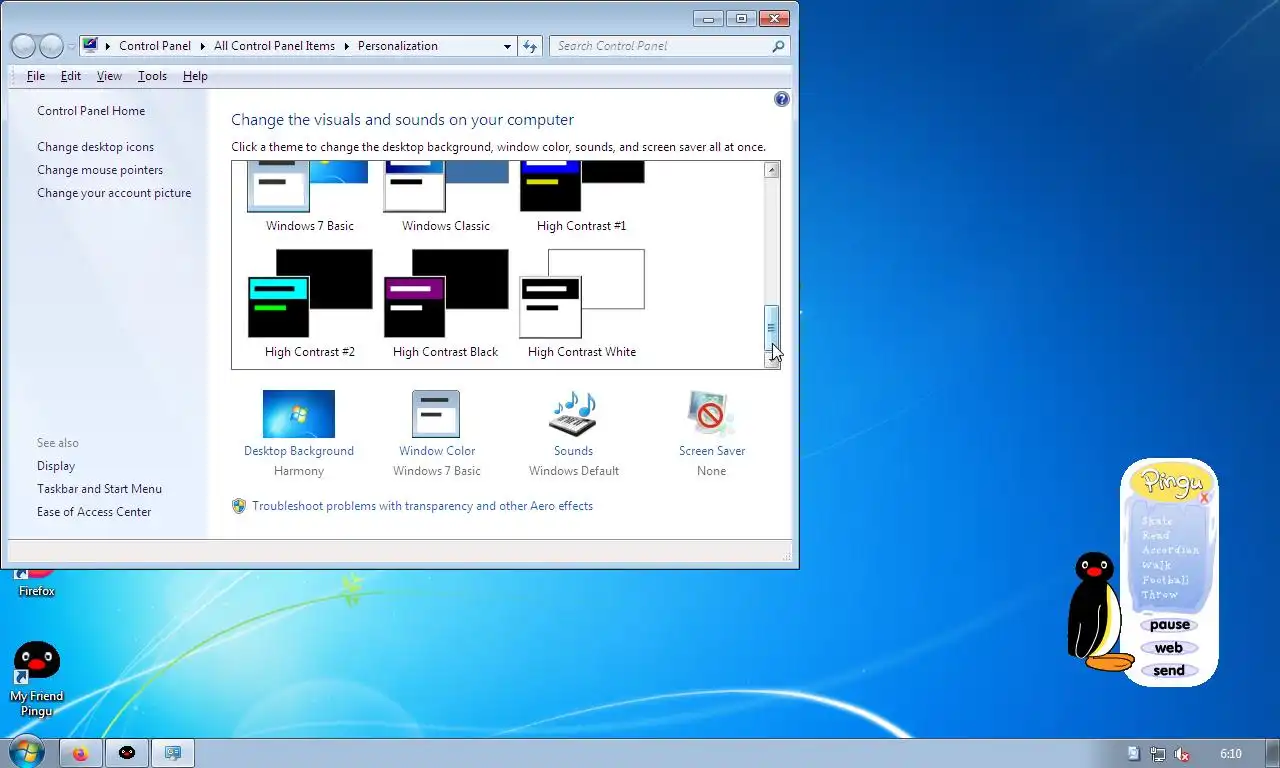This screenshot has height=768, width=1280.
Task: Open the Help menu
Action: tap(195, 76)
